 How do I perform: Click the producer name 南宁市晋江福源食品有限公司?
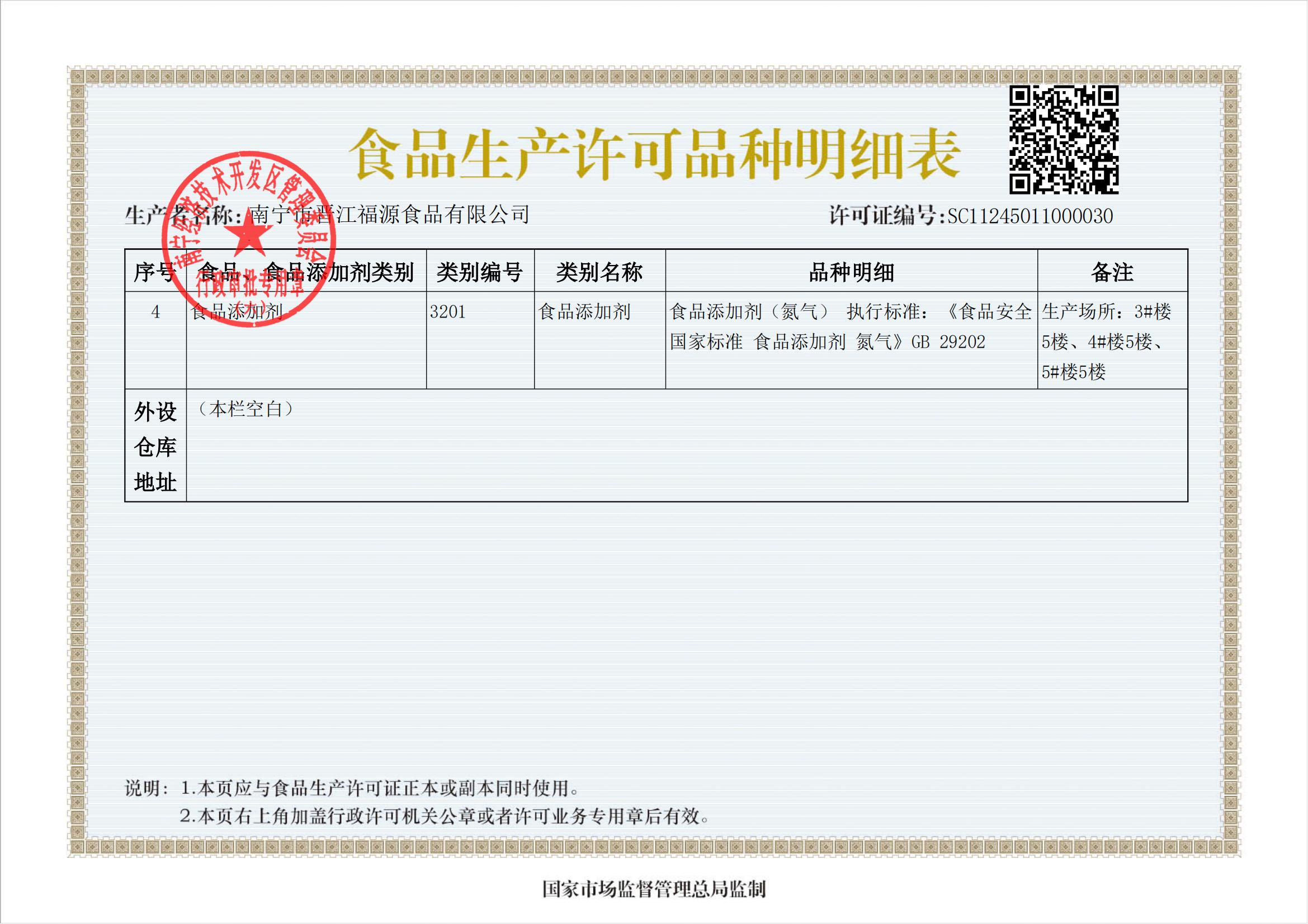coord(390,215)
